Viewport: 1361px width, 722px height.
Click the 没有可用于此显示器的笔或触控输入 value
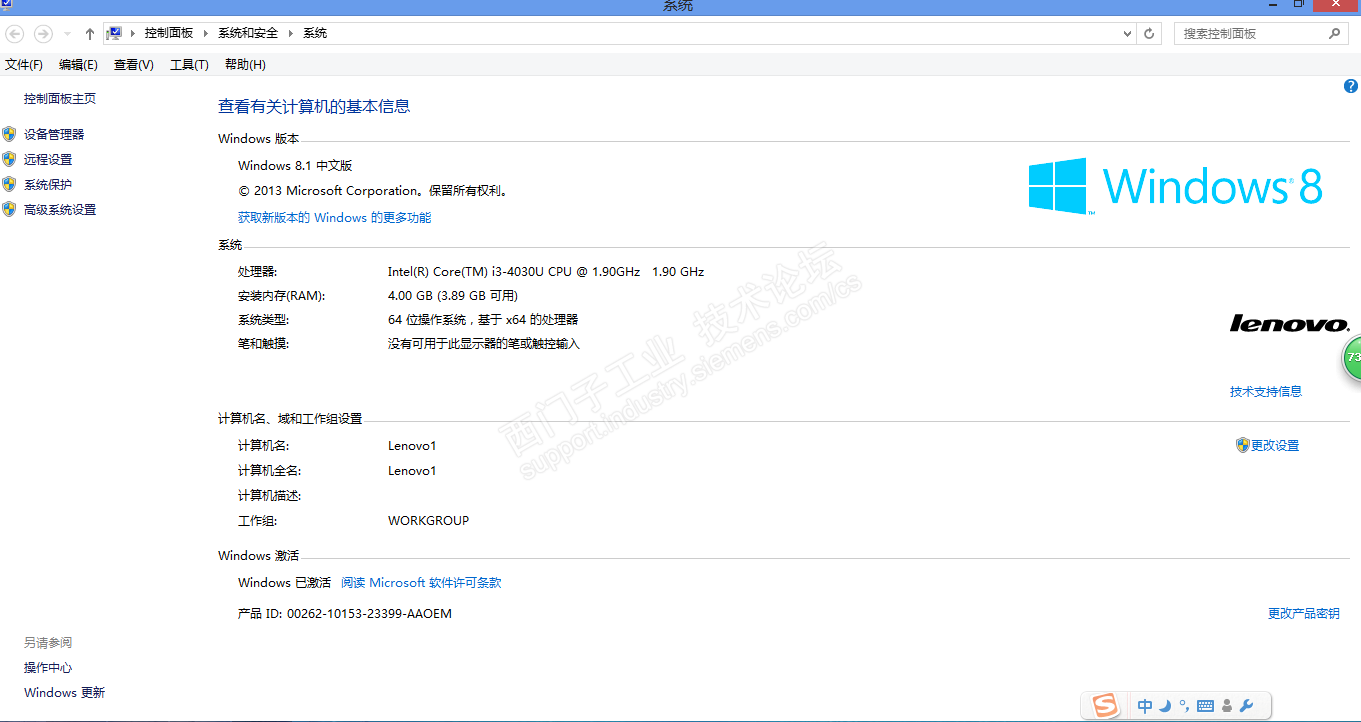click(x=484, y=343)
